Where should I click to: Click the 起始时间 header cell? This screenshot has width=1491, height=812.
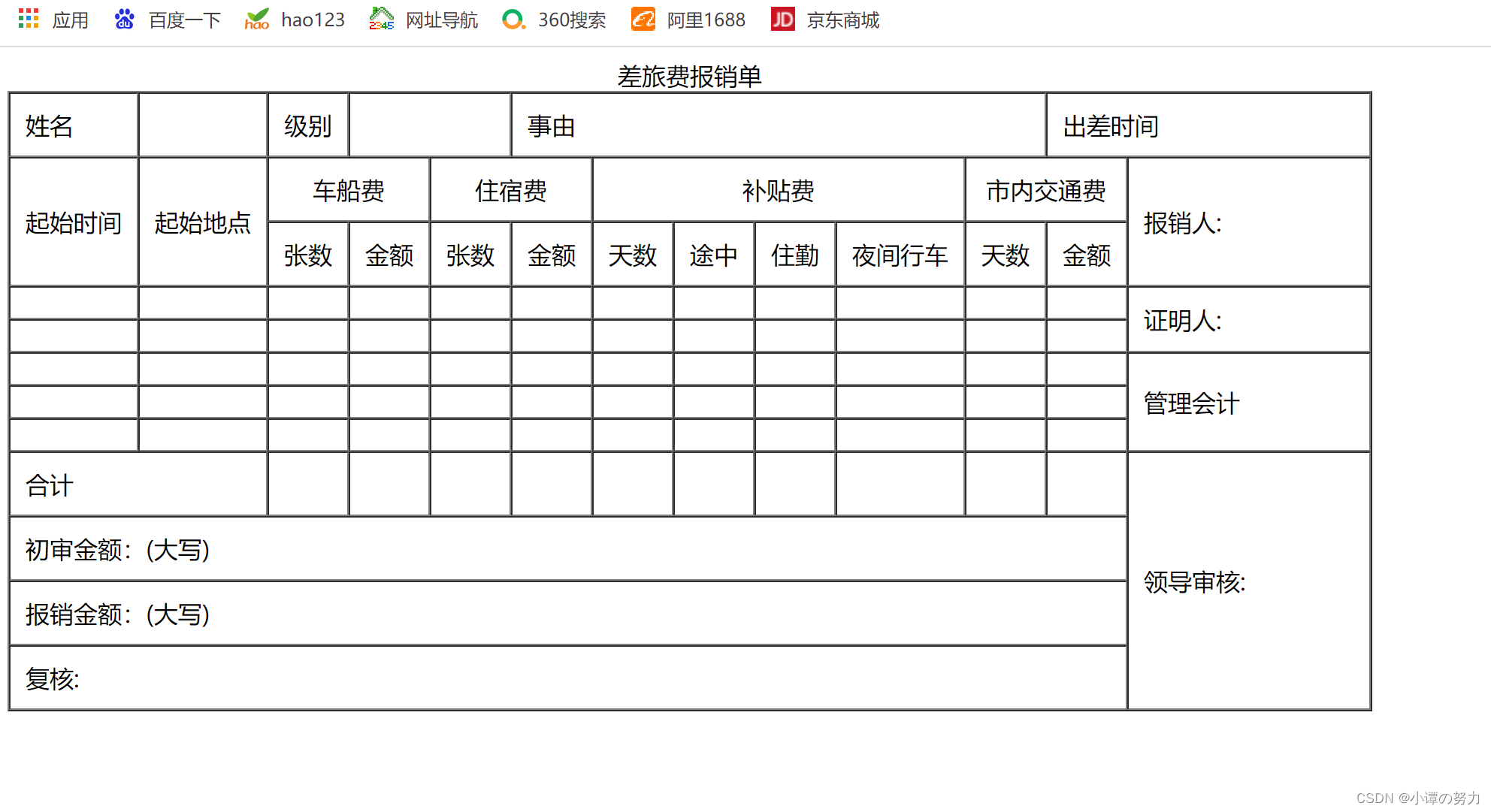tap(74, 222)
